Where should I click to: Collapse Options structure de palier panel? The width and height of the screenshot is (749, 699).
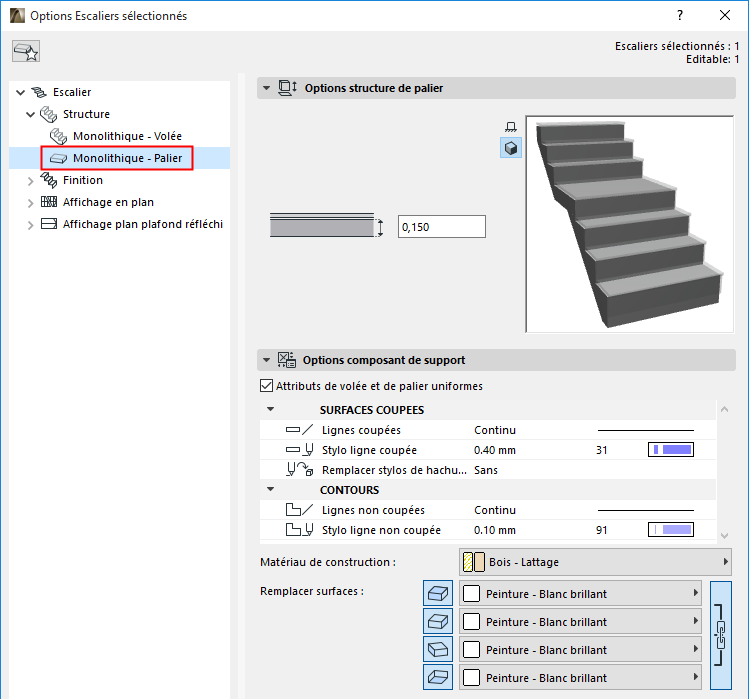[267, 88]
